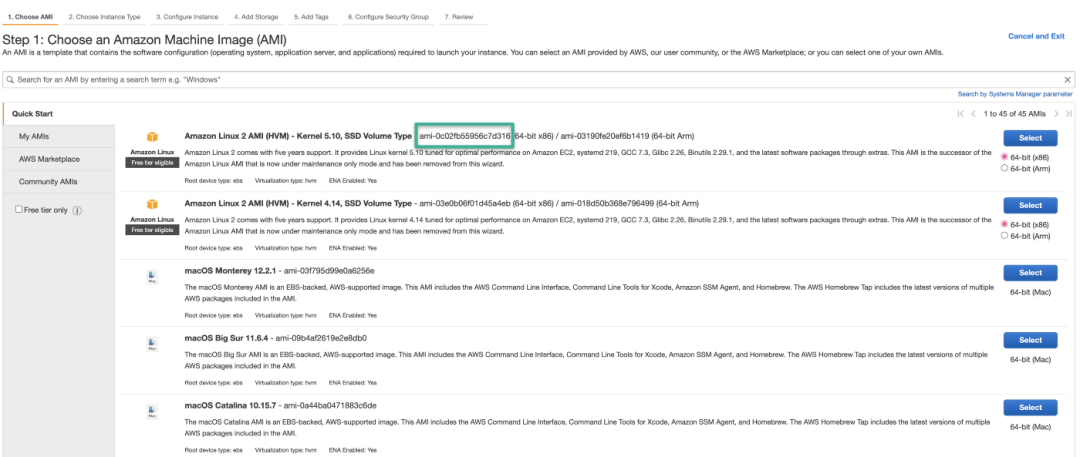The height and width of the screenshot is (457, 1080).
Task: Click Amazon Linux logo for Kernel 5.10 AMI
Action: click(x=152, y=137)
